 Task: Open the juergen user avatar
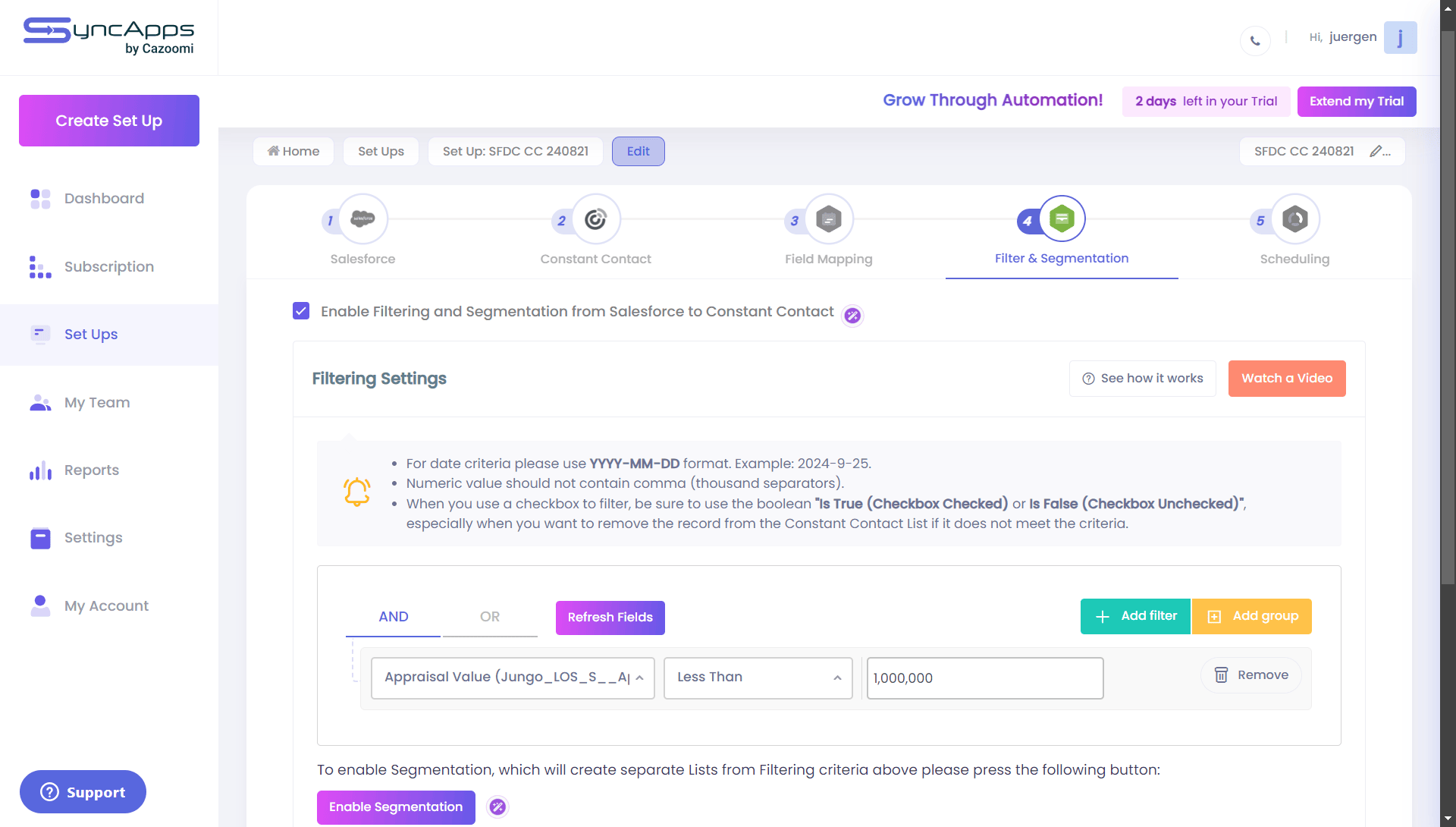[x=1400, y=37]
